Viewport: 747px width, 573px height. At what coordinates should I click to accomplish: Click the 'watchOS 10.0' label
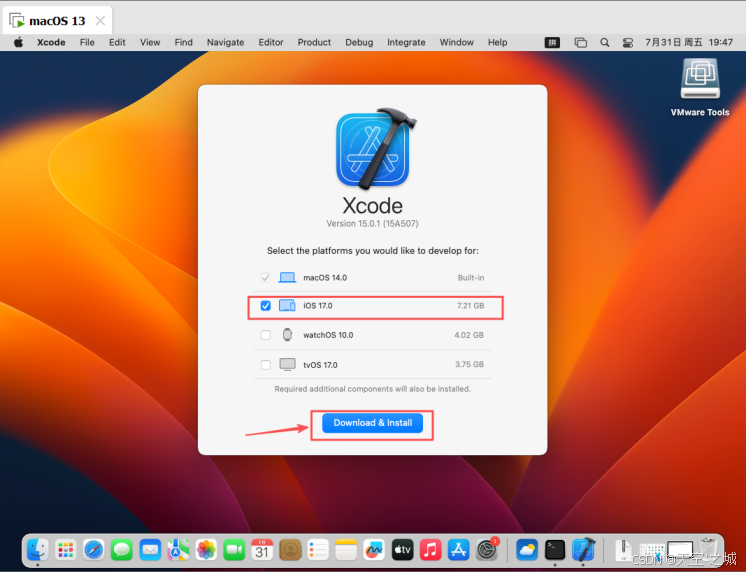328,335
